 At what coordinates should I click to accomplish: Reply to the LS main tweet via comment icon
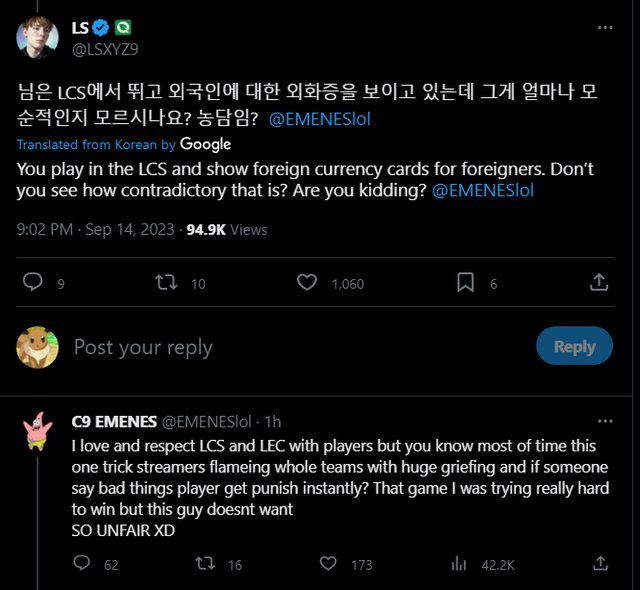33,283
